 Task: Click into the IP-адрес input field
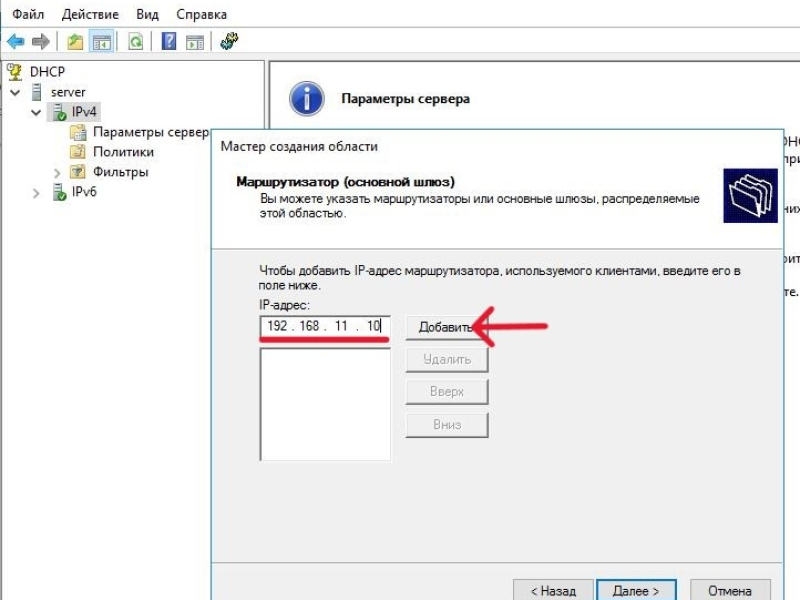[x=325, y=326]
